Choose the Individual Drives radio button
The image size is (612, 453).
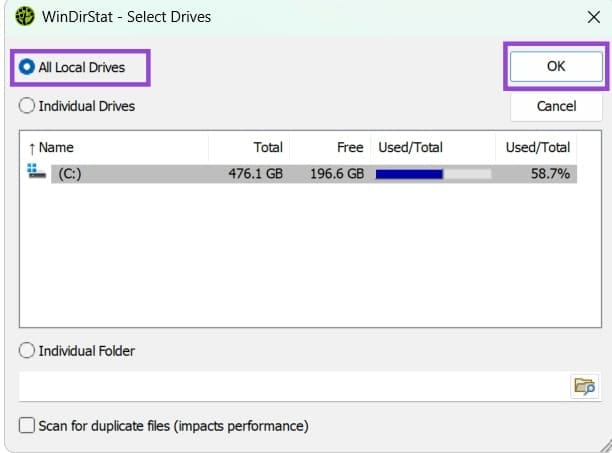77,106
